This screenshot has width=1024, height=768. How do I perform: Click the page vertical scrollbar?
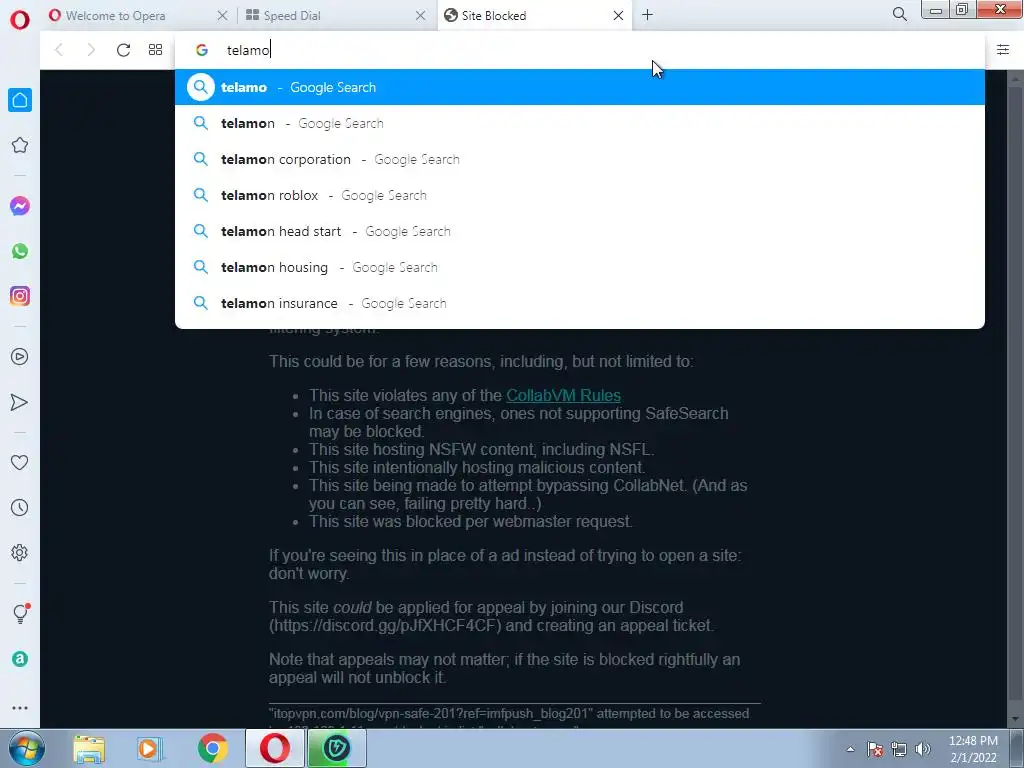pos(1014,398)
